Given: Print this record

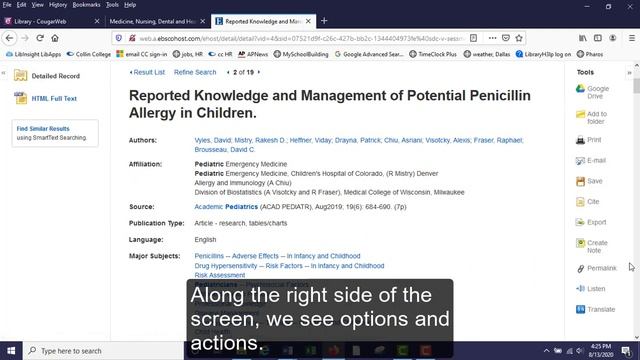Looking at the screenshot, I should click(x=589, y=140).
